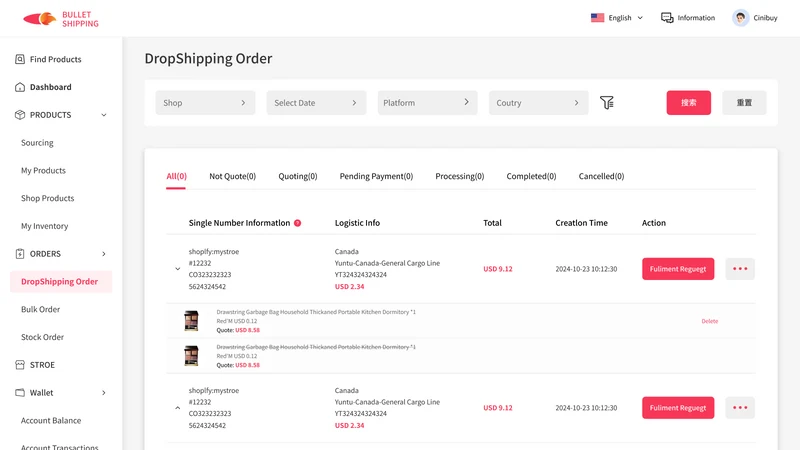
Task: Click the ORDERS clipboard icon
Action: pyautogui.click(x=20, y=254)
